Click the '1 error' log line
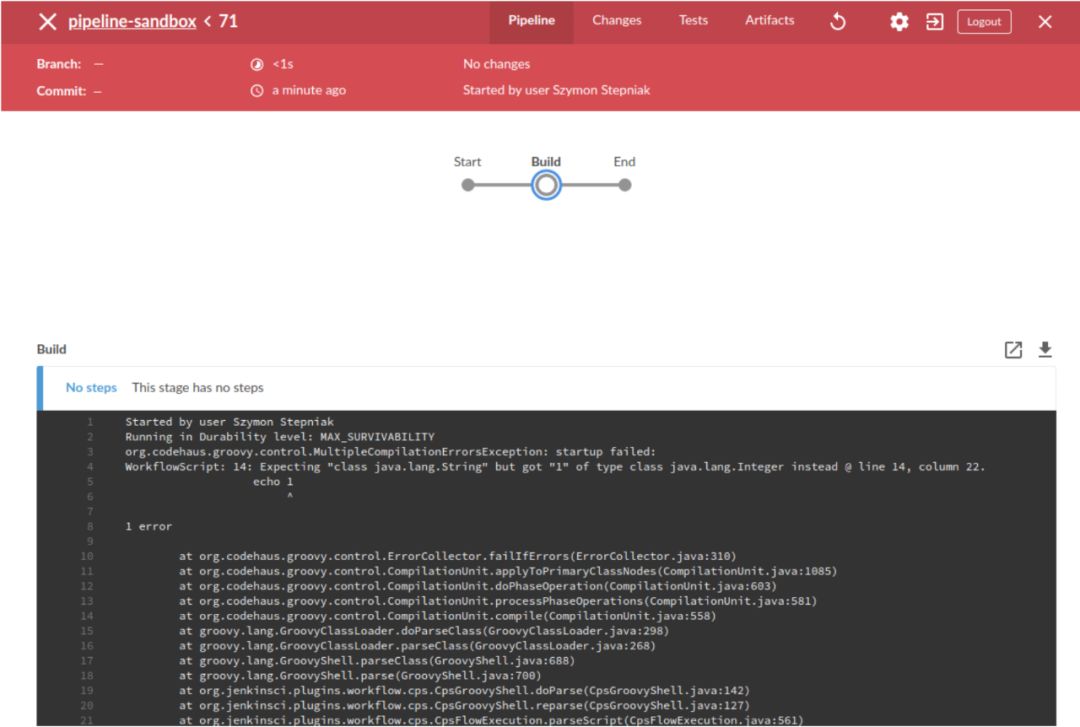Image resolution: width=1080 pixels, height=727 pixels. pos(148,526)
